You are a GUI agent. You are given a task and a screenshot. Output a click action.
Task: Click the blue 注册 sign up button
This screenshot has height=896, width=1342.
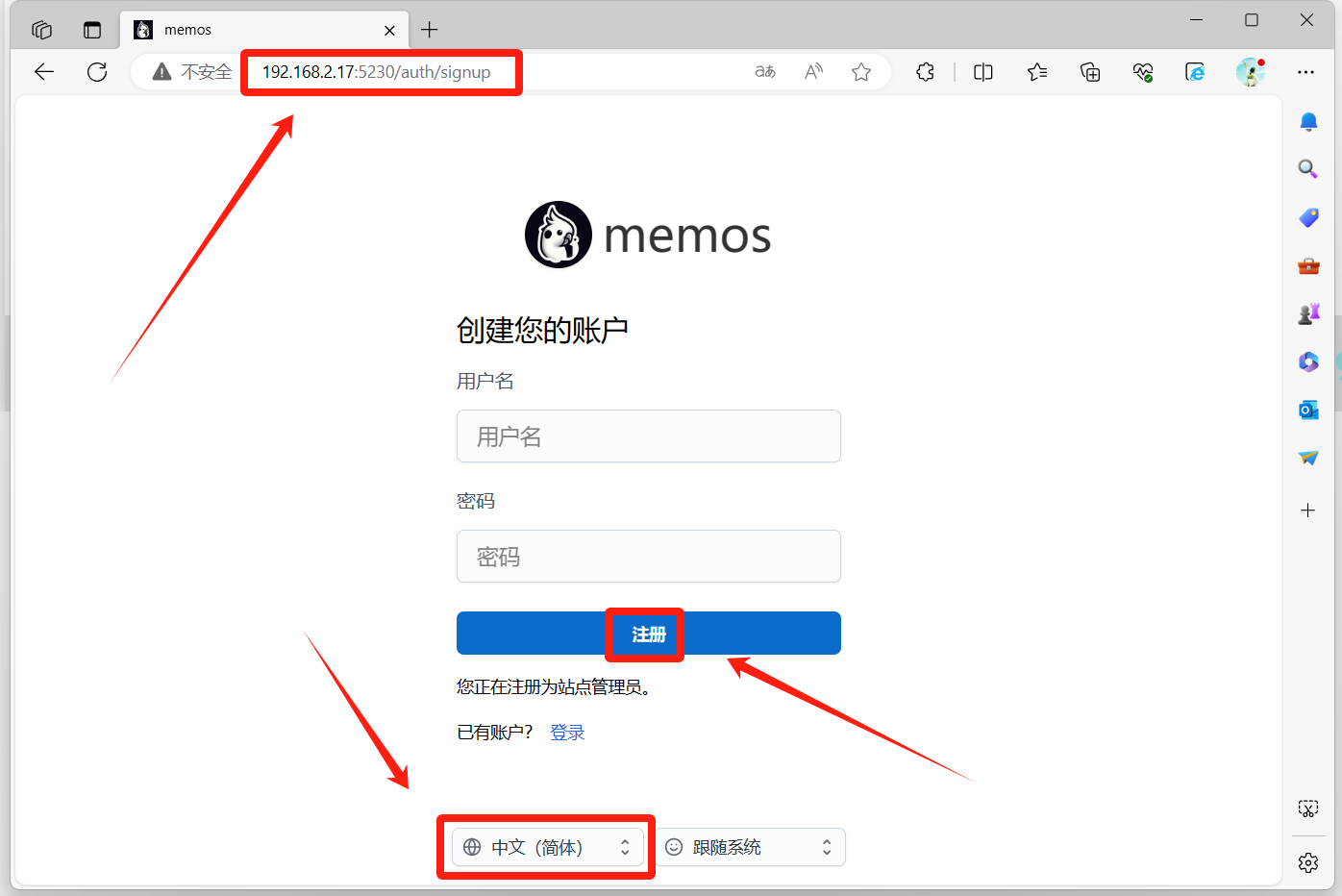(648, 634)
